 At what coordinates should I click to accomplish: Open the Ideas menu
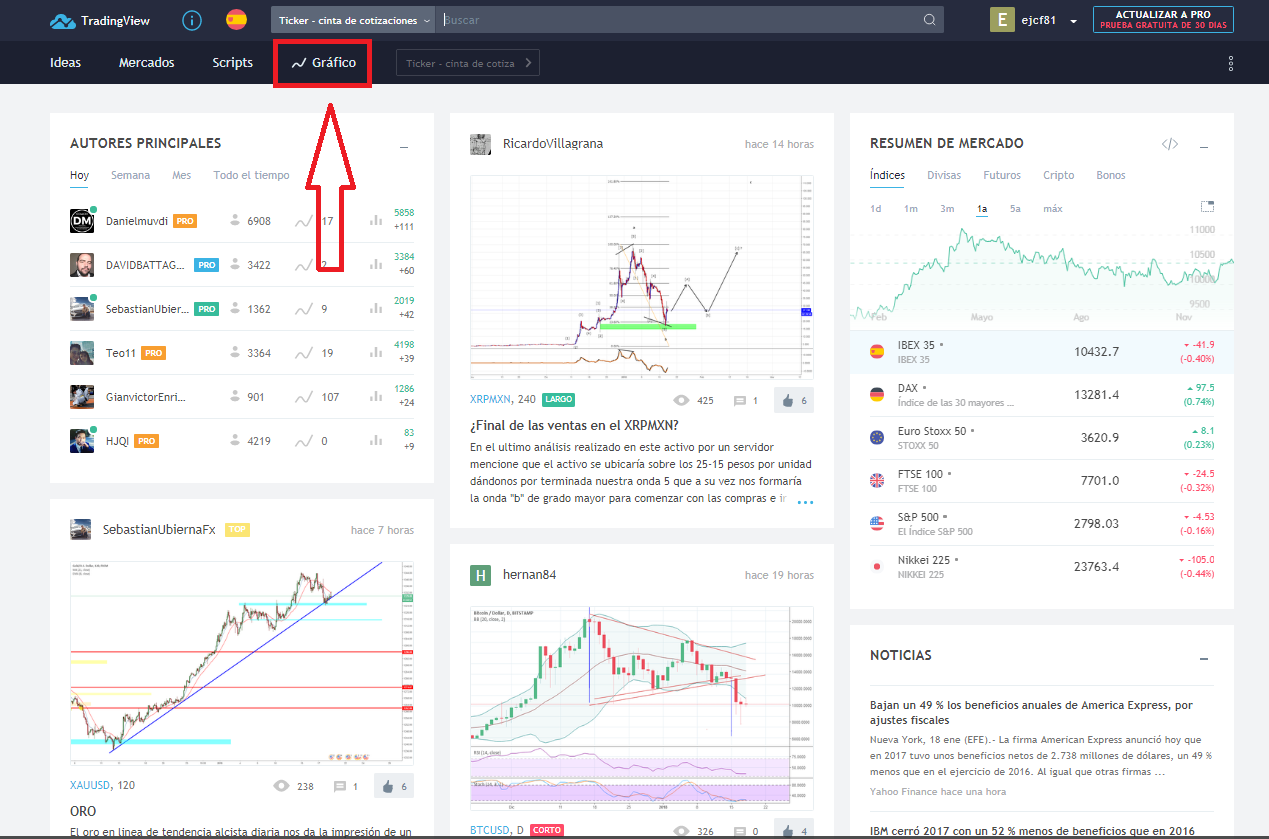pos(65,63)
